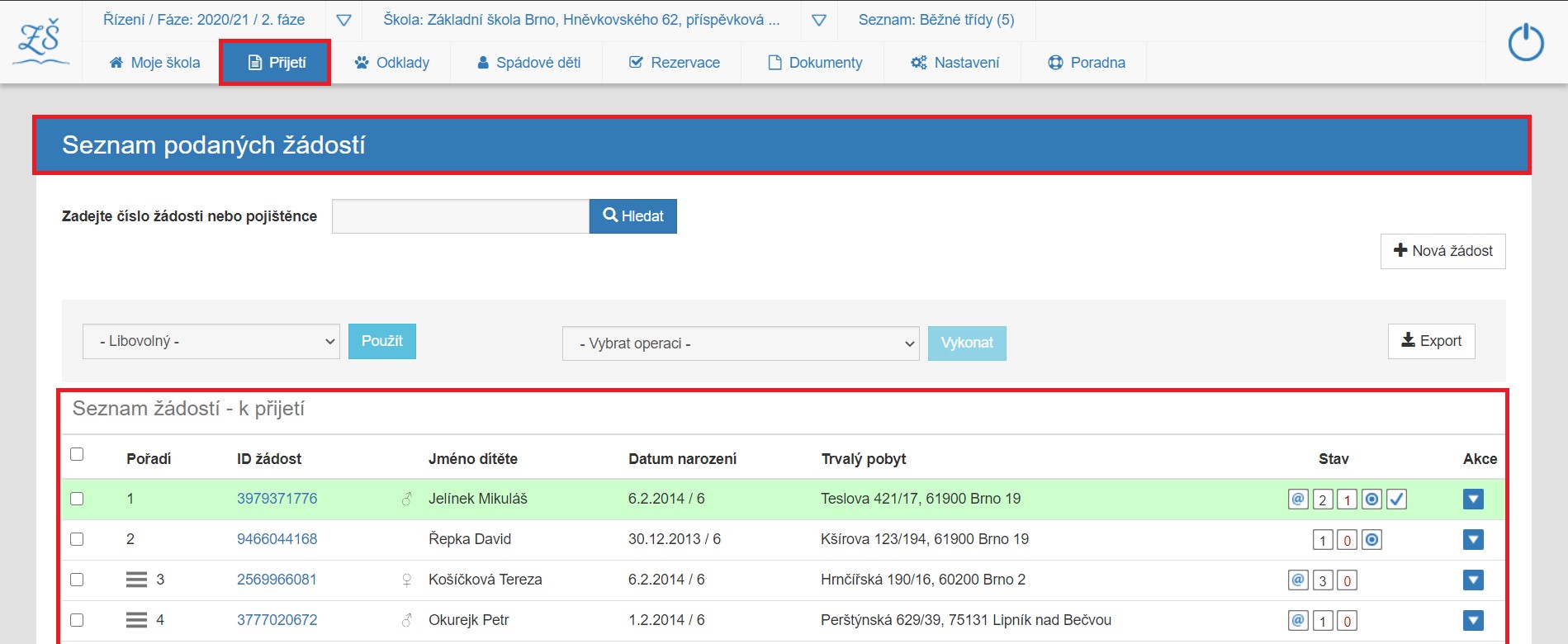Click the @ email icon for Okurejk Petr
The height and width of the screenshot is (644, 1568).
pyautogui.click(x=1298, y=620)
